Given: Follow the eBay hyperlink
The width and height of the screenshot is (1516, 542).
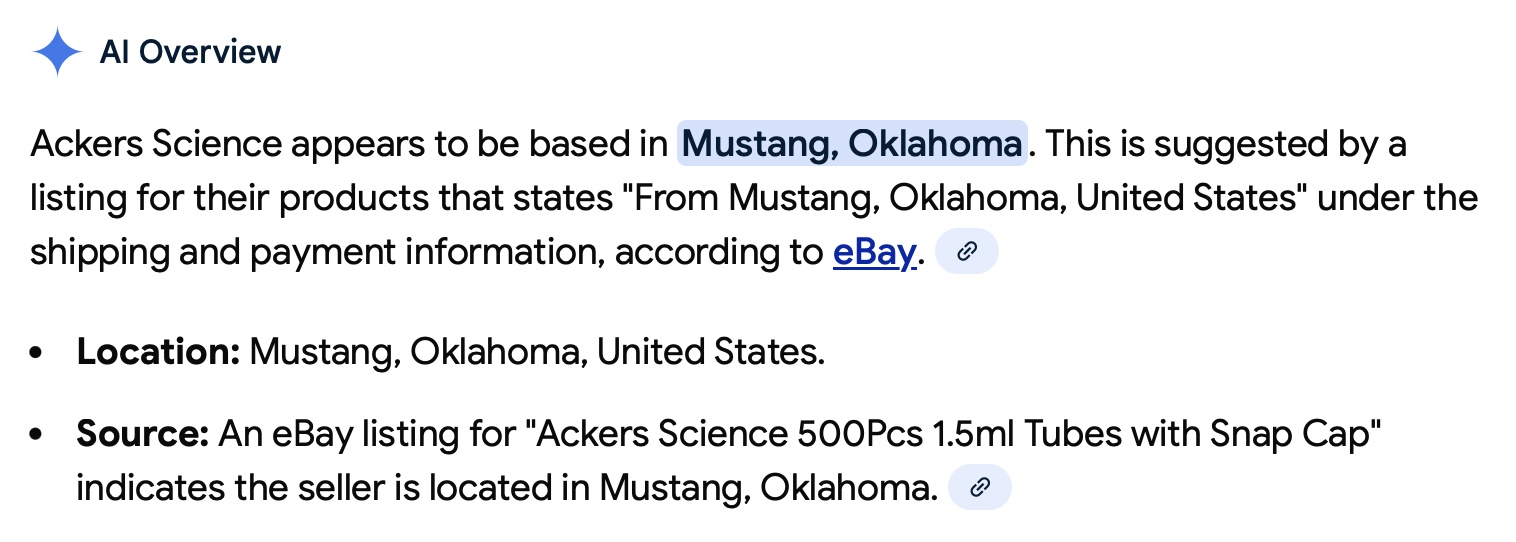Looking at the screenshot, I should (x=873, y=253).
